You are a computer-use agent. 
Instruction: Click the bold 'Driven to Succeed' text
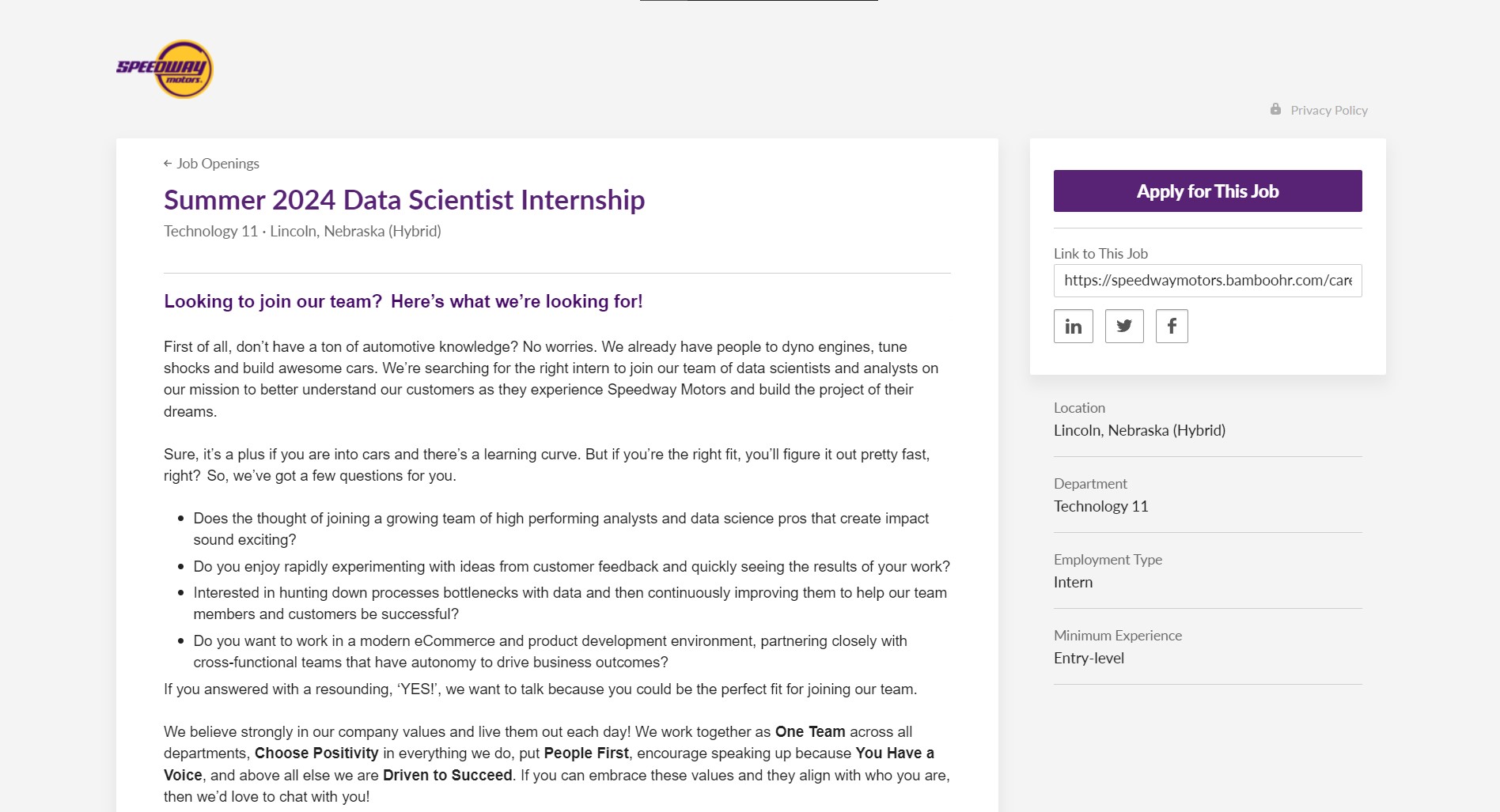[447, 776]
